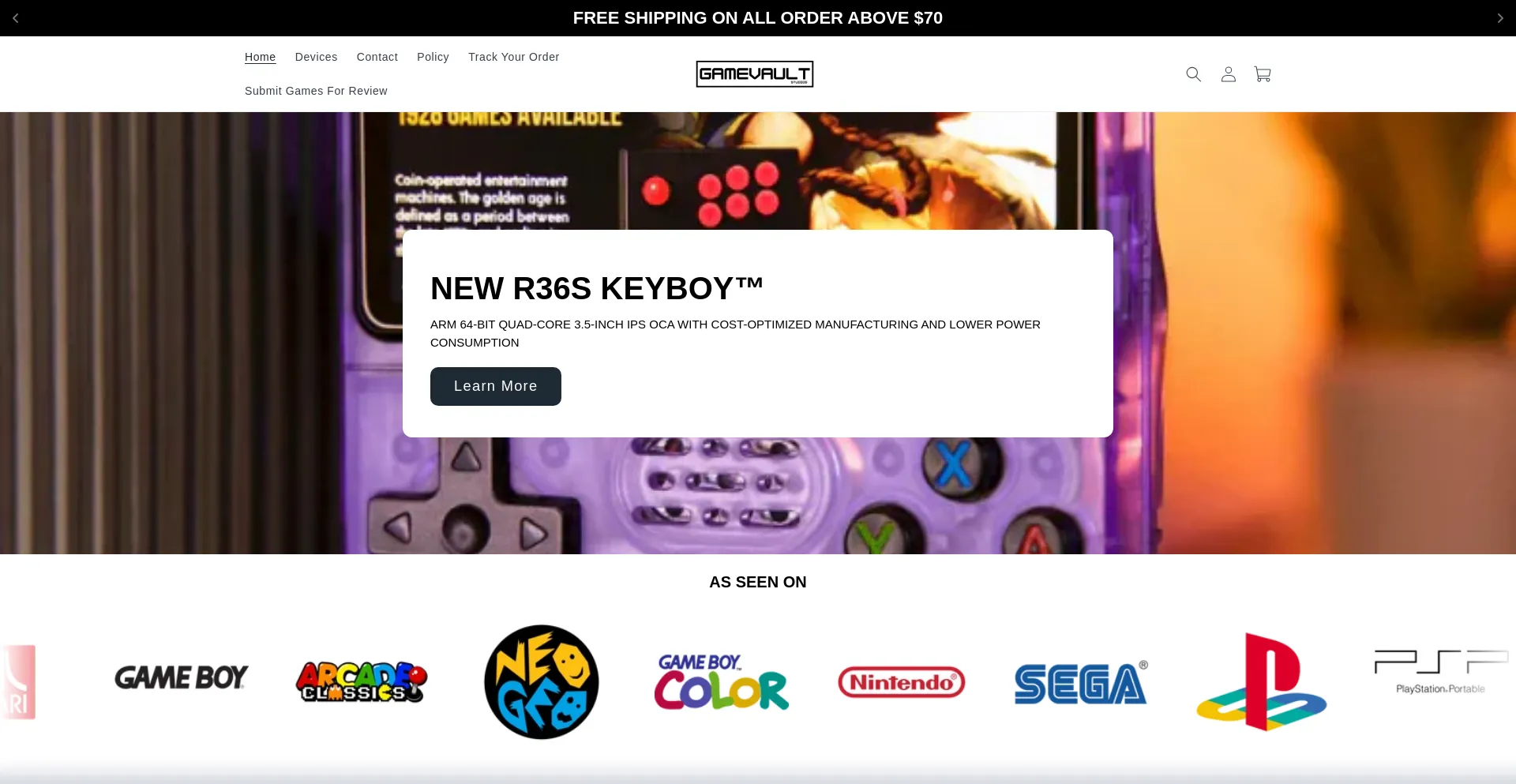This screenshot has width=1516, height=784.
Task: Click the Arcade Classics logo
Action: pos(362,682)
